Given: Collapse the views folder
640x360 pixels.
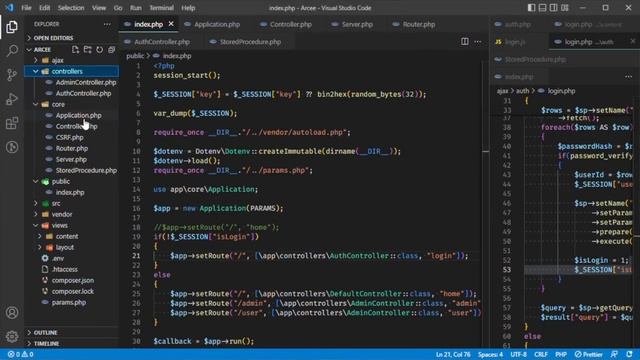Looking at the screenshot, I should click(x=71, y=226).
